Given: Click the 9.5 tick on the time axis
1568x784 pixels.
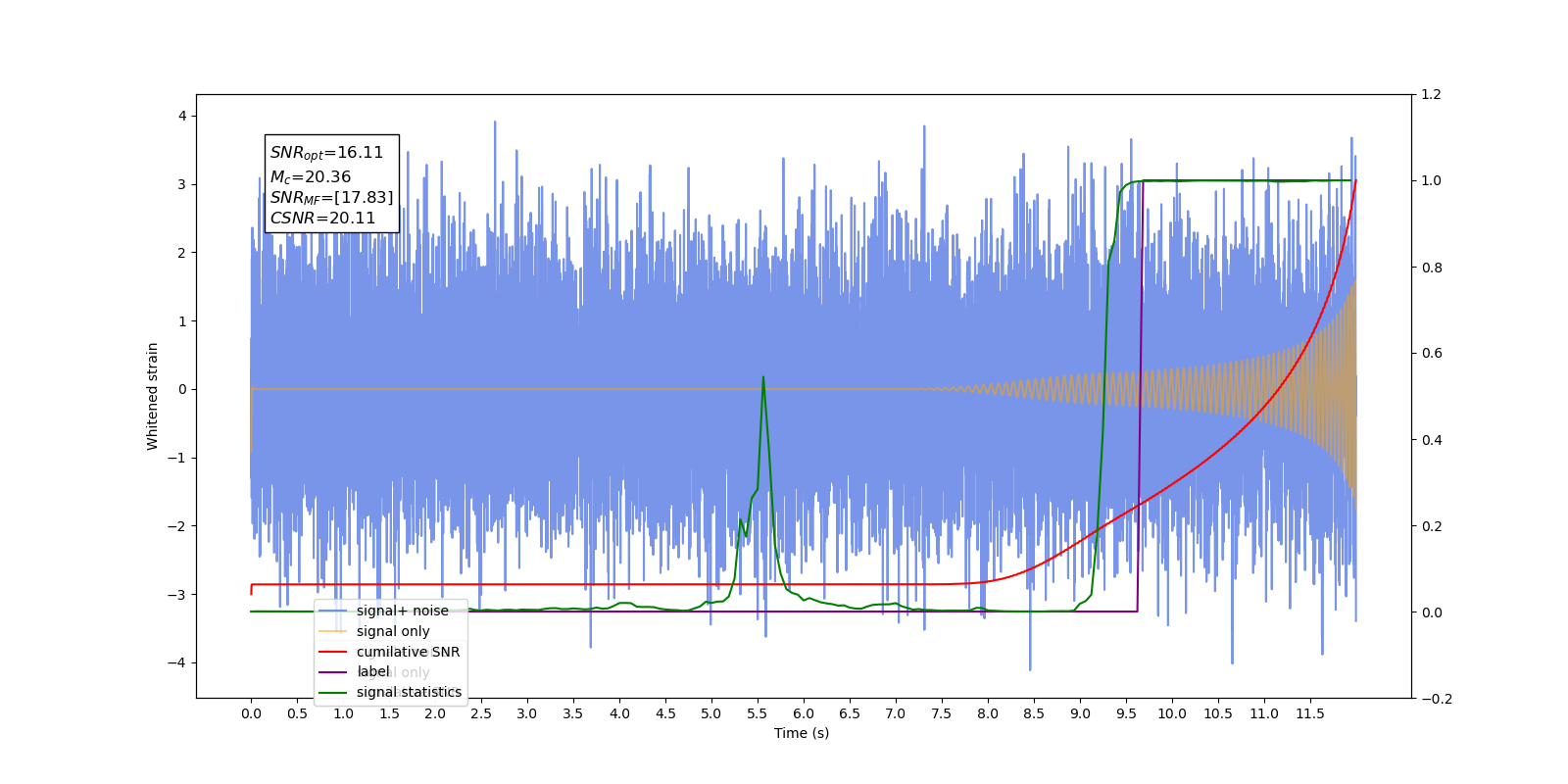Looking at the screenshot, I should point(1125,713).
